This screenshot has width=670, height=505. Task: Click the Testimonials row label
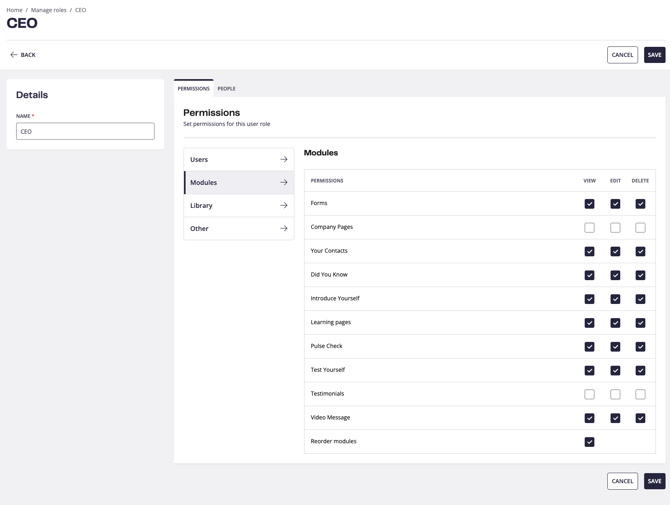[x=327, y=393]
